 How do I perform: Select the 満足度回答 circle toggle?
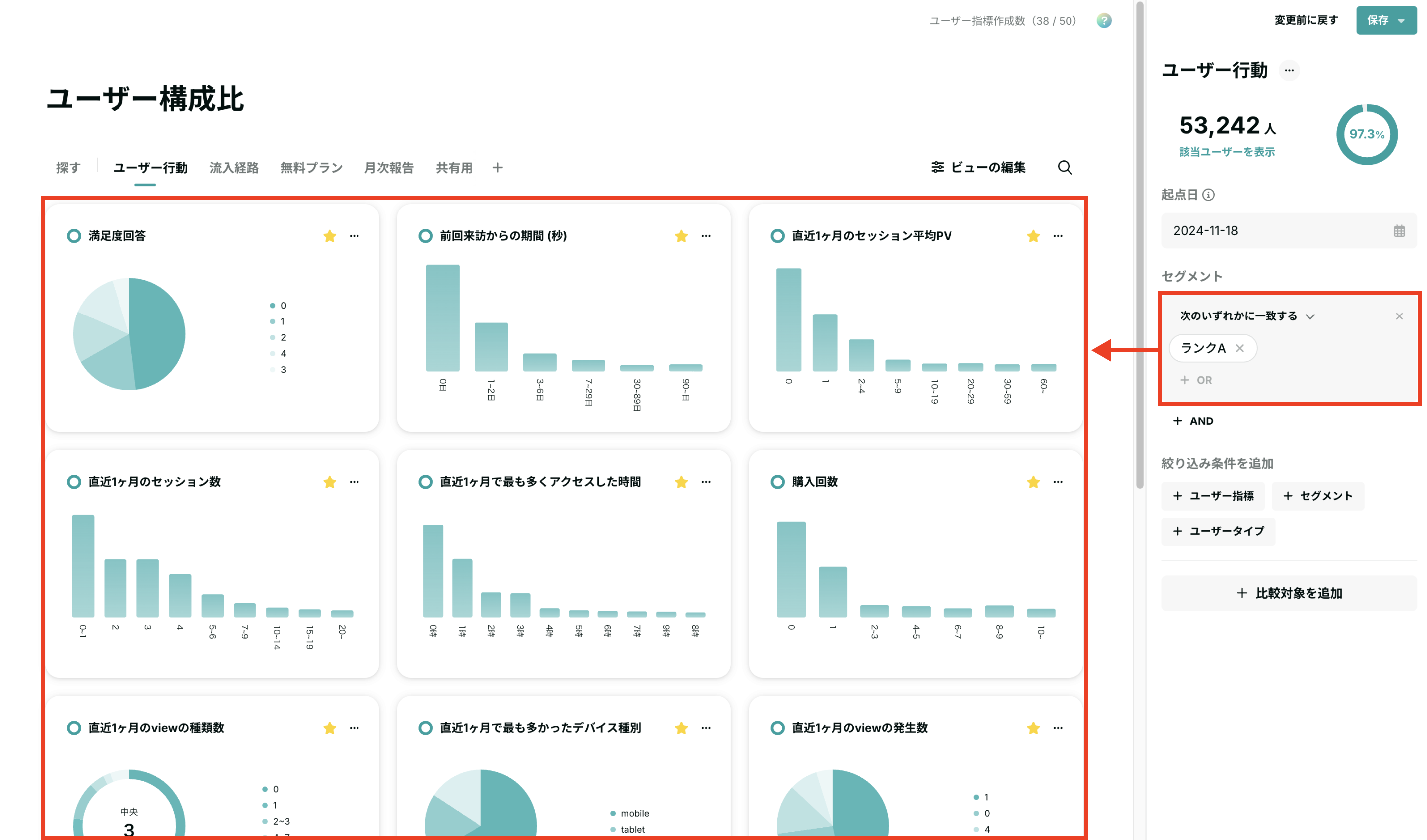pyautogui.click(x=74, y=236)
